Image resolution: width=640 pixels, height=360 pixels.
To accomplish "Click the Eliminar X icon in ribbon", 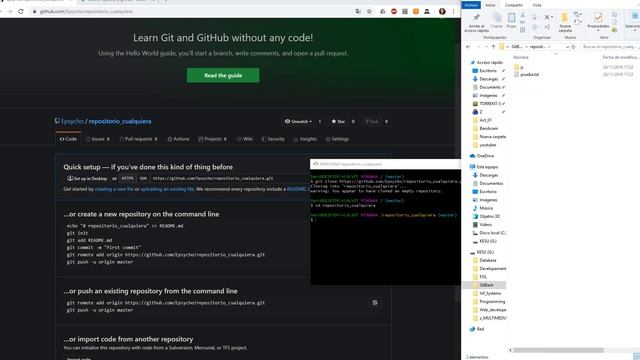I will (548, 18).
